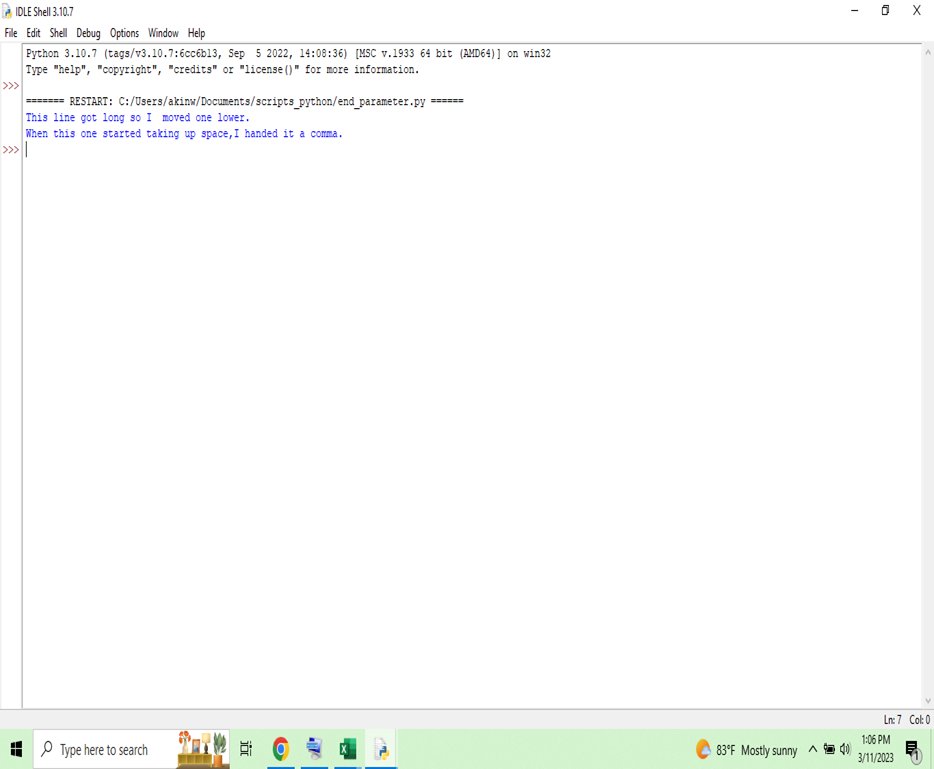Image resolution: width=934 pixels, height=769 pixels.
Task: Click the scroll up arrow of the shell
Action: point(927,52)
